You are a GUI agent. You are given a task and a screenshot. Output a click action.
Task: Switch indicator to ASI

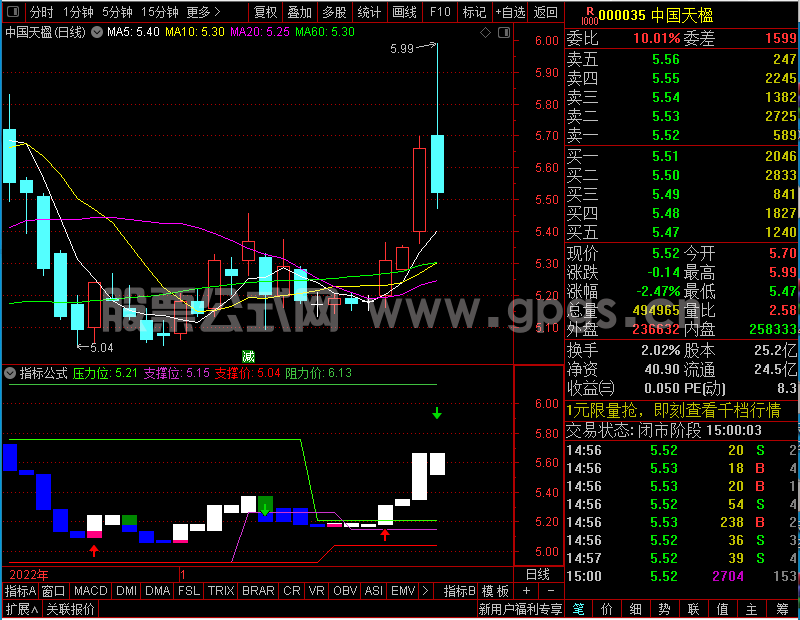374,591
